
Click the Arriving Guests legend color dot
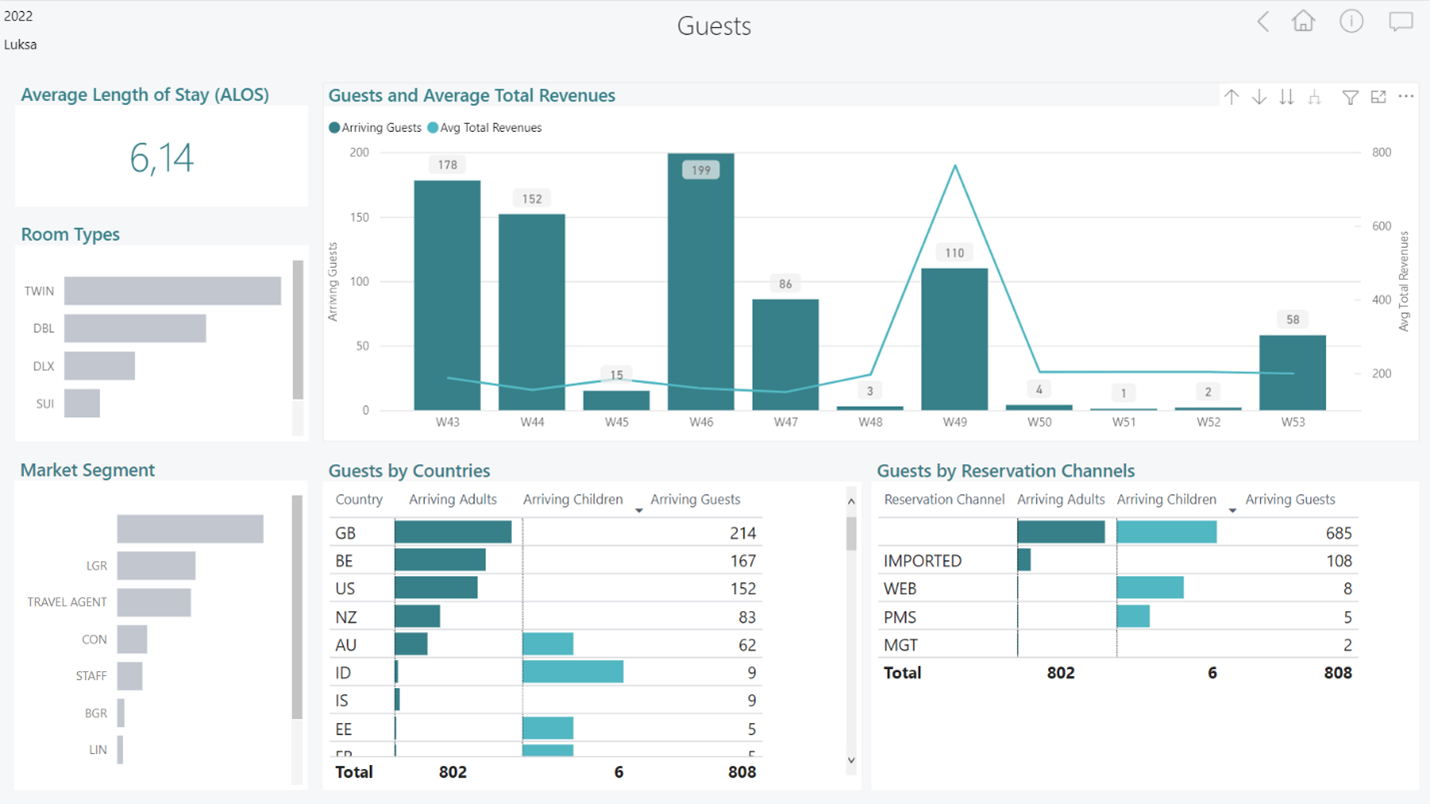pos(334,128)
